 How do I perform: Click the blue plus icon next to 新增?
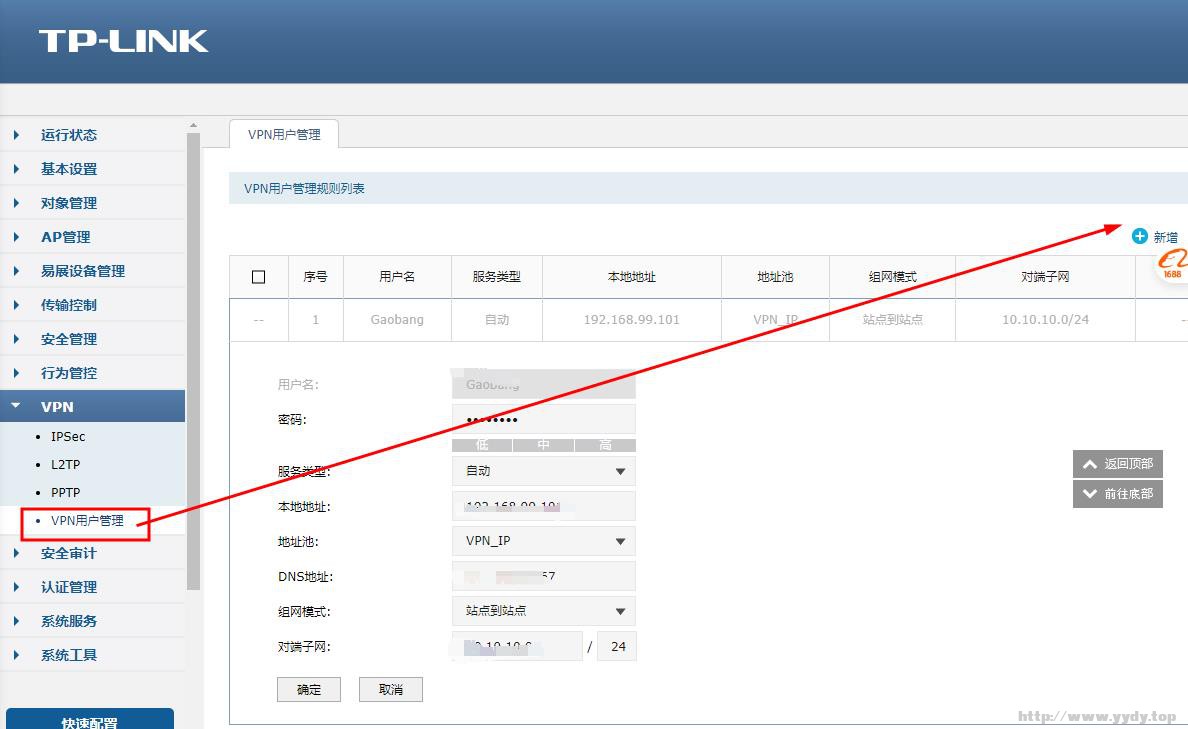(1140, 236)
